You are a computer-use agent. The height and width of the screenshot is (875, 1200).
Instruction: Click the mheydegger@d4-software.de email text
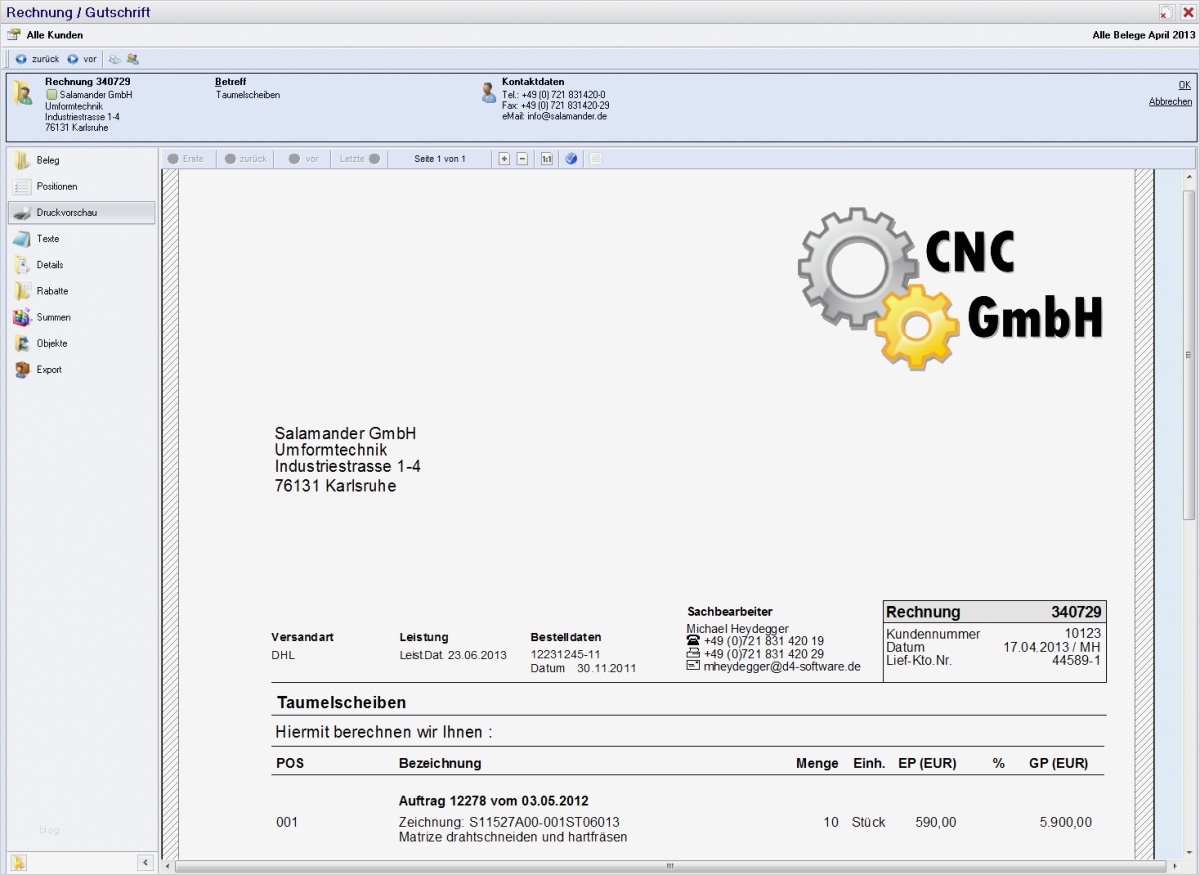pyautogui.click(x=782, y=667)
